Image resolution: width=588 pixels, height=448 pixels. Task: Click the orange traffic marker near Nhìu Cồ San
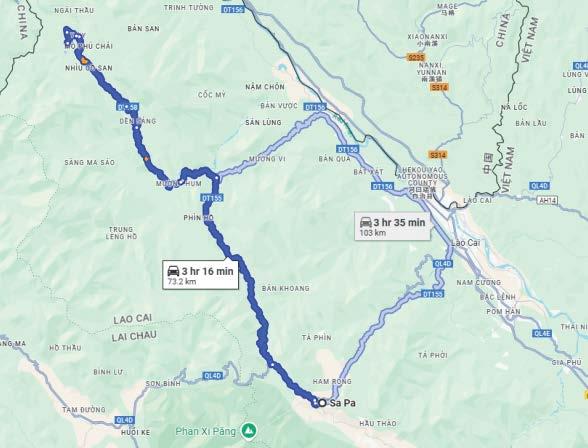[x=85, y=60]
